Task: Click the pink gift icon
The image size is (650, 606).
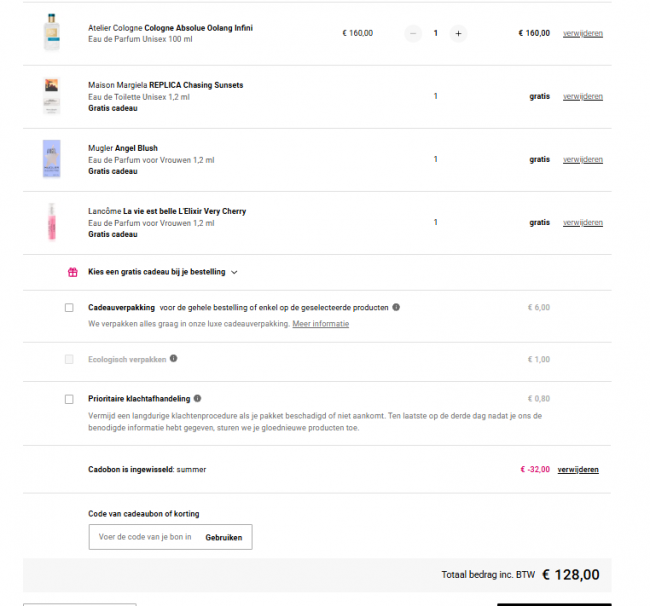Action: pos(73,272)
